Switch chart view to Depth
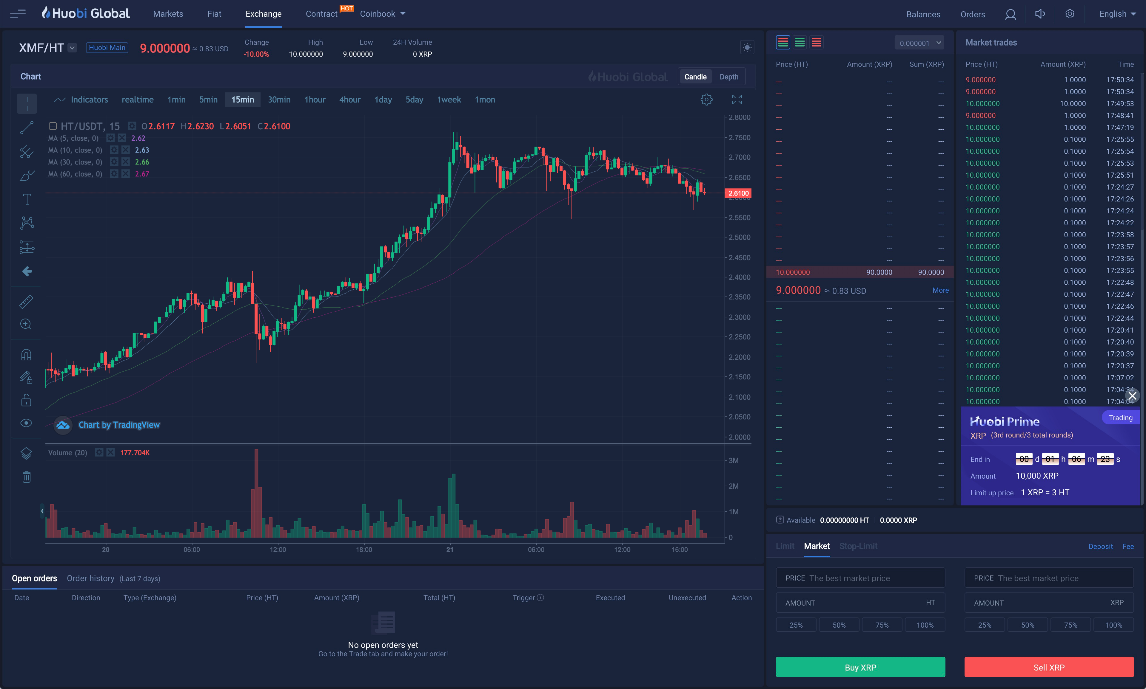This screenshot has width=1146, height=689. click(729, 77)
